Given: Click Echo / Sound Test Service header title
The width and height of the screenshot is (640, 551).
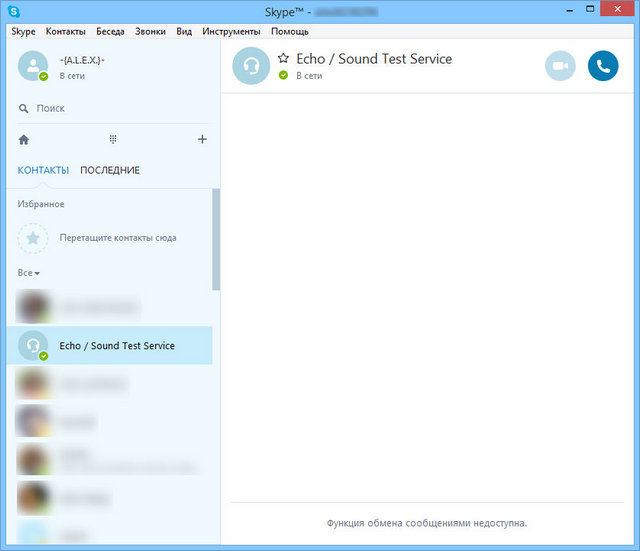Looking at the screenshot, I should pyautogui.click(x=374, y=59).
